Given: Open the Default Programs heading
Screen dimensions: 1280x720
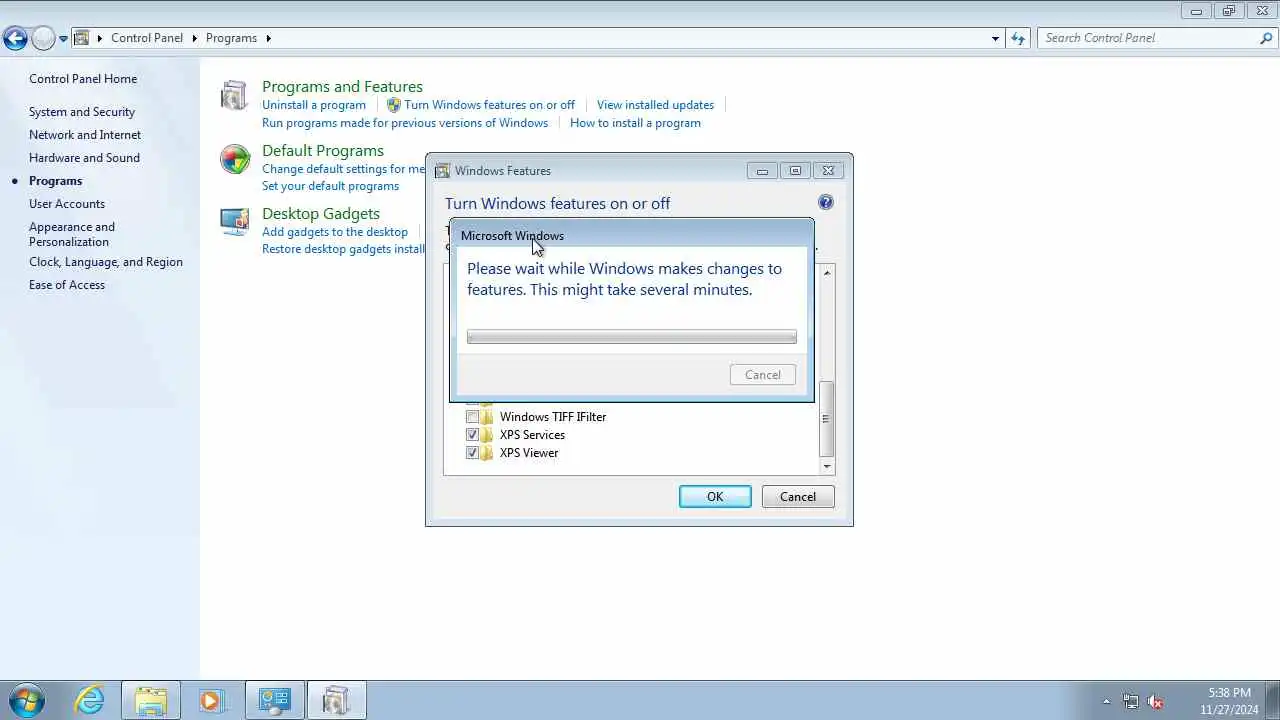Looking at the screenshot, I should point(323,151).
